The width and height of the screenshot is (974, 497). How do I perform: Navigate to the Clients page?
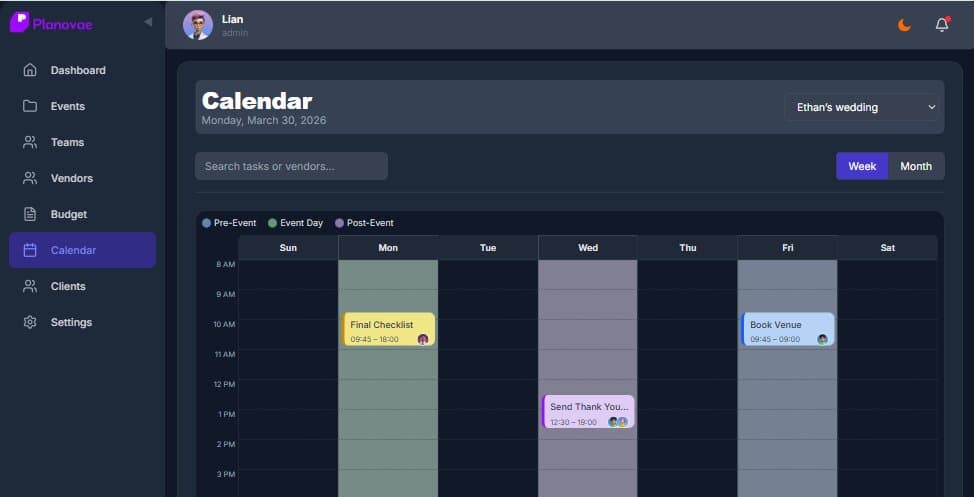[x=68, y=286]
